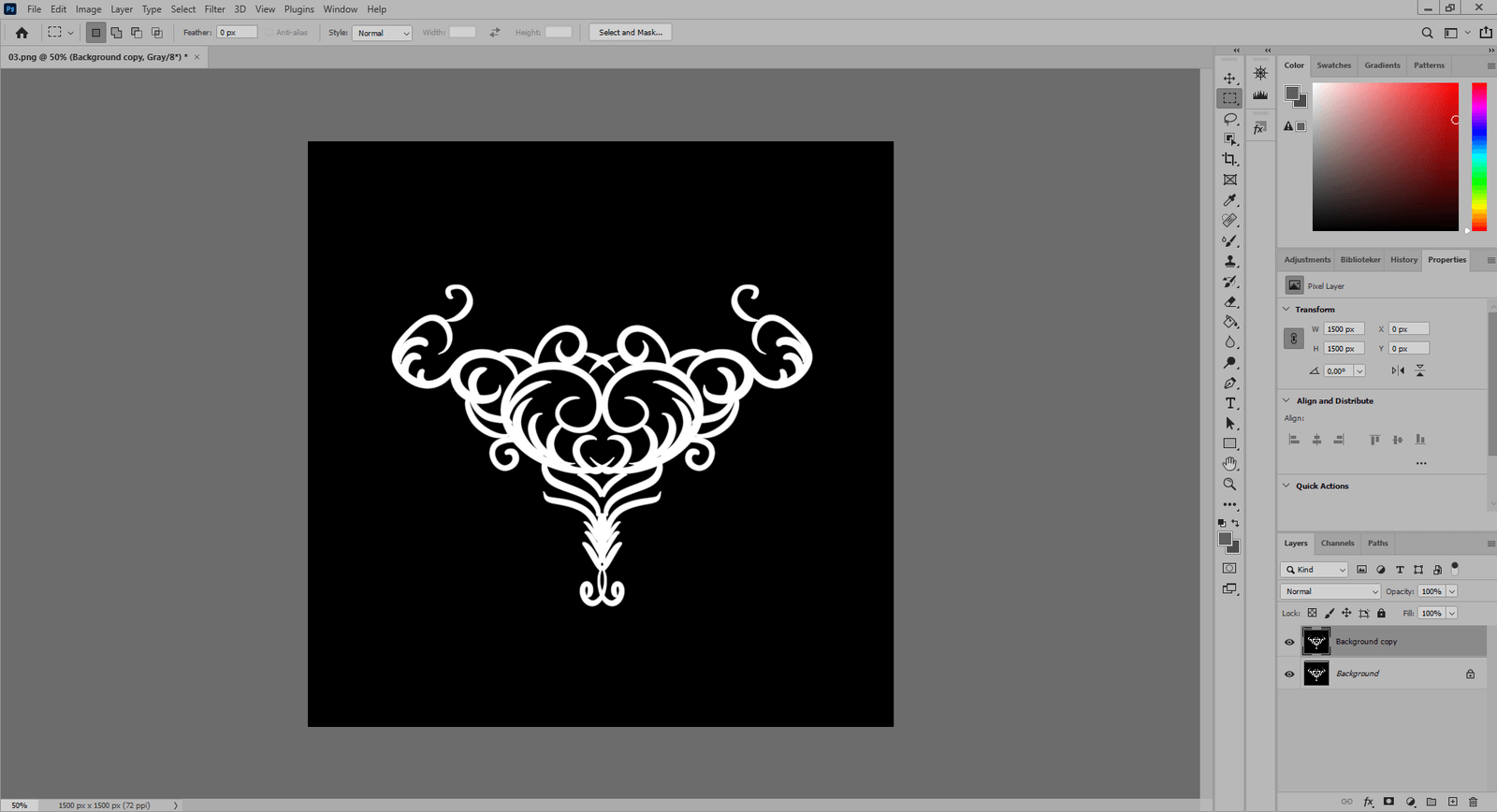
Task: Select the Lasso tool
Action: click(1229, 119)
